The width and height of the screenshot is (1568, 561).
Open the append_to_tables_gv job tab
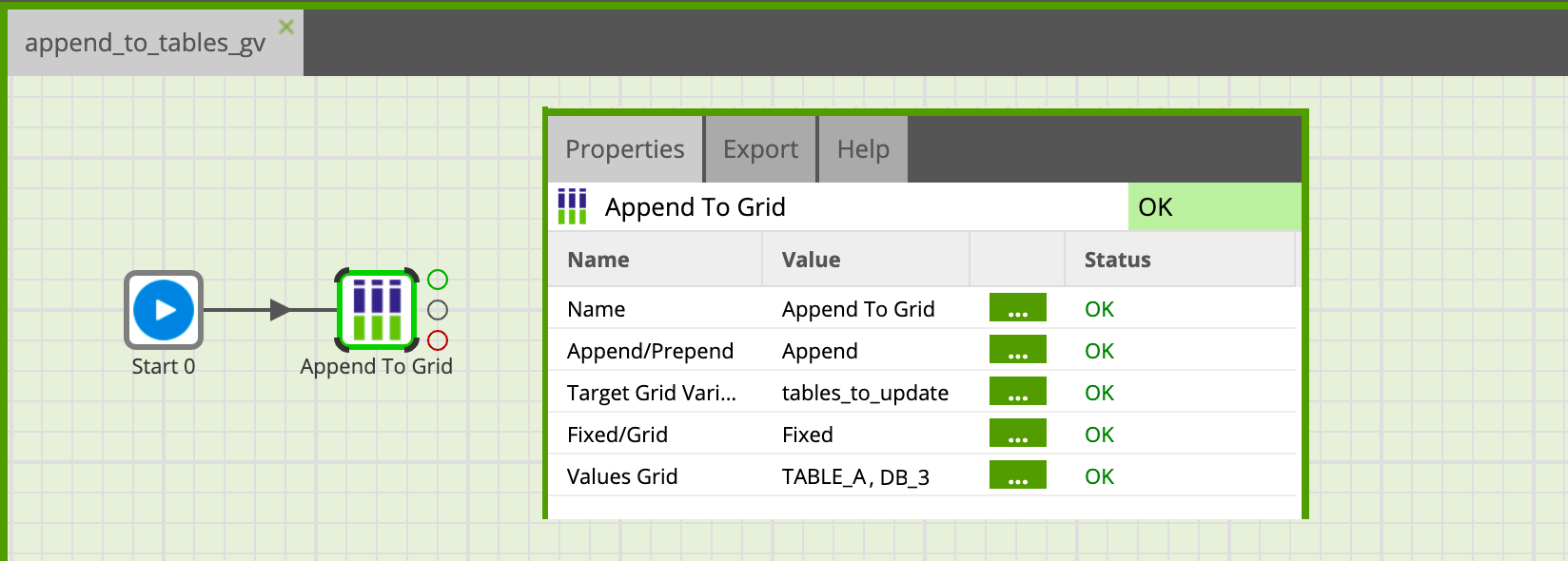click(145, 44)
